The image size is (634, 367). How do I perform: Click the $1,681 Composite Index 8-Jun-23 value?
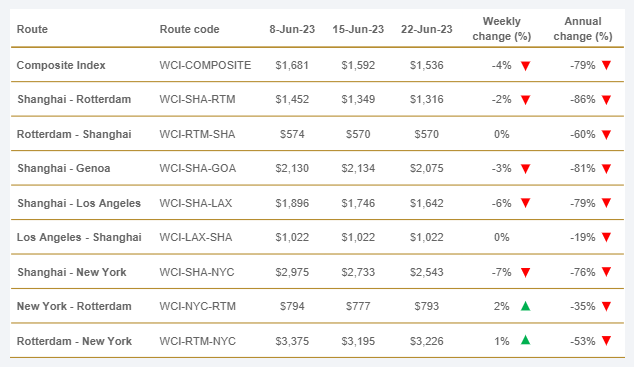click(292, 65)
